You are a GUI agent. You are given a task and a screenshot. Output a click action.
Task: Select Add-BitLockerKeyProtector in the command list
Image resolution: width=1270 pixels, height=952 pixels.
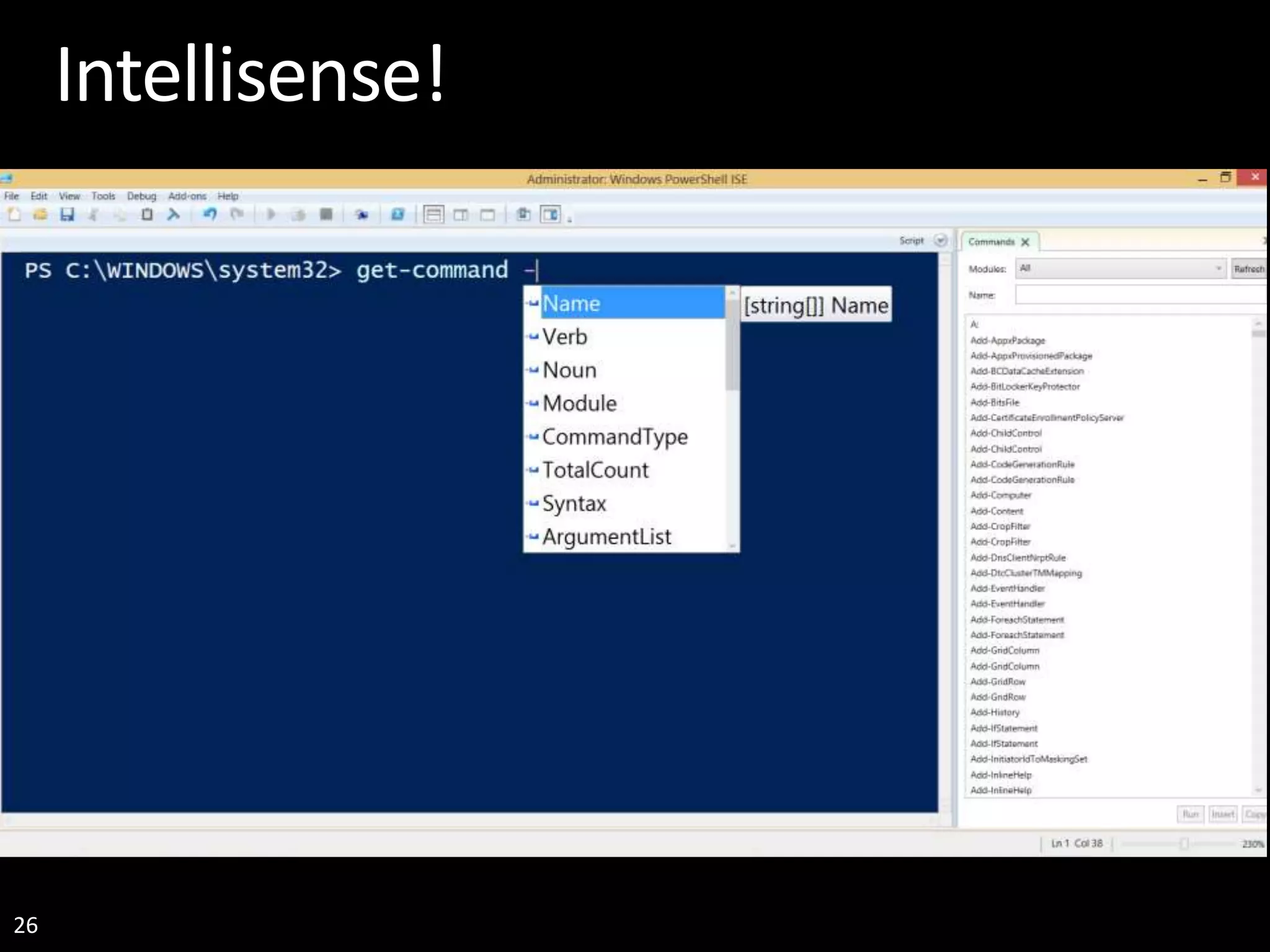click(x=1025, y=387)
